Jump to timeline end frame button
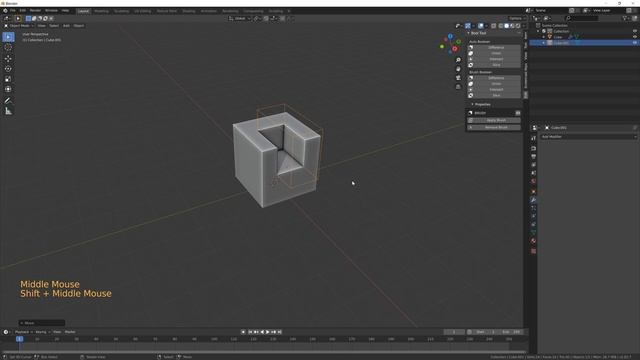640x360 pixels. click(x=280, y=332)
